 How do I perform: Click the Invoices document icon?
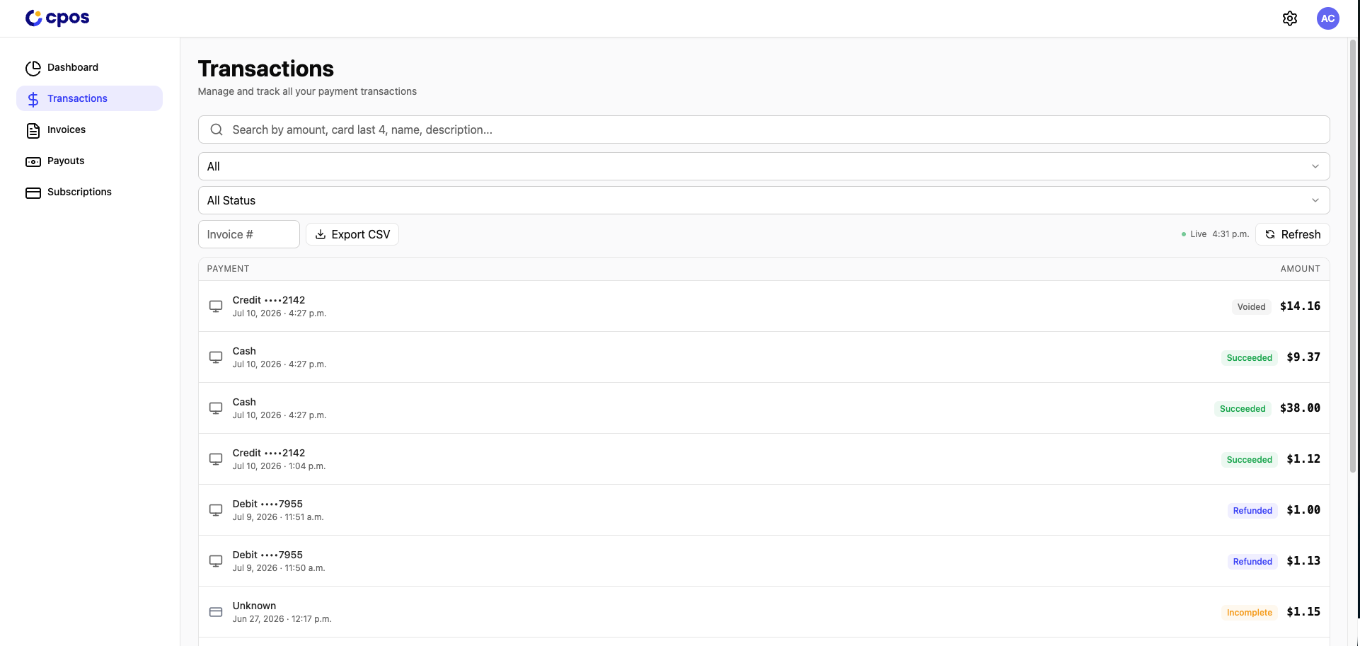33,130
